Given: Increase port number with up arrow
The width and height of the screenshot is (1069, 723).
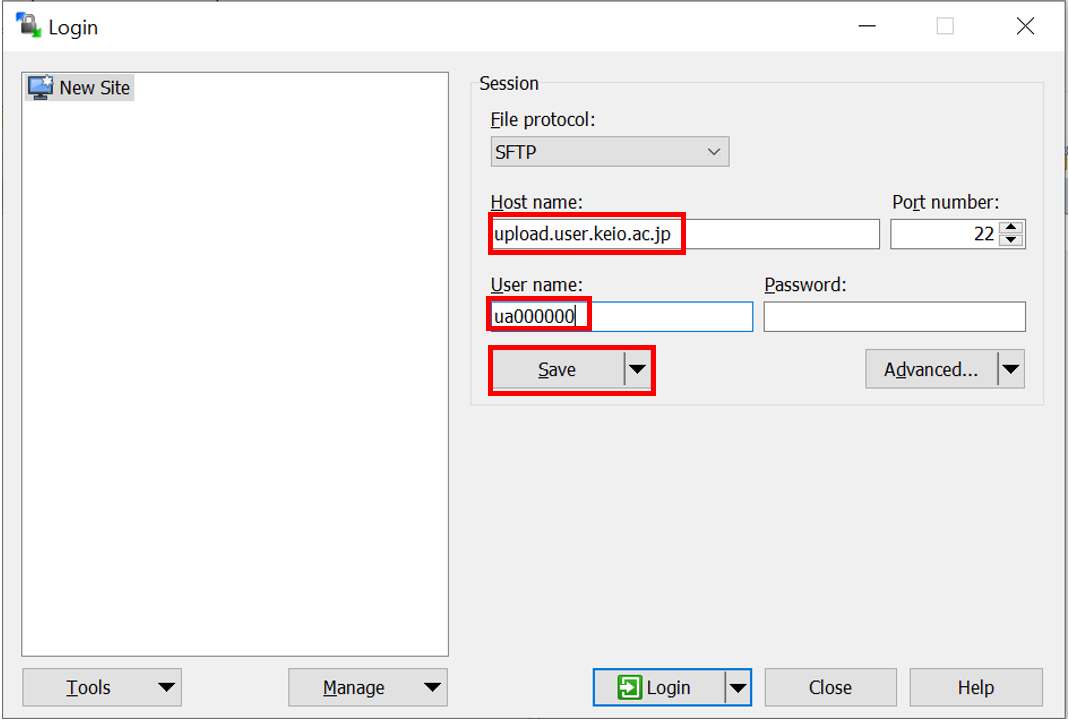Looking at the screenshot, I should (x=1012, y=228).
